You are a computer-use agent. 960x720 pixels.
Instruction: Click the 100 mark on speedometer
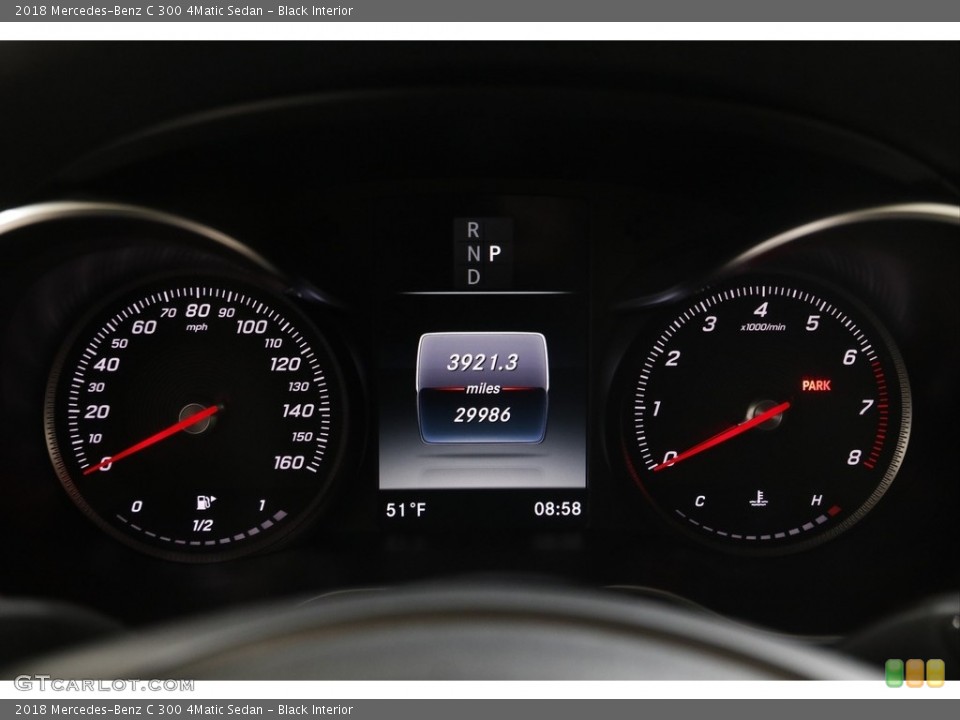click(x=252, y=327)
